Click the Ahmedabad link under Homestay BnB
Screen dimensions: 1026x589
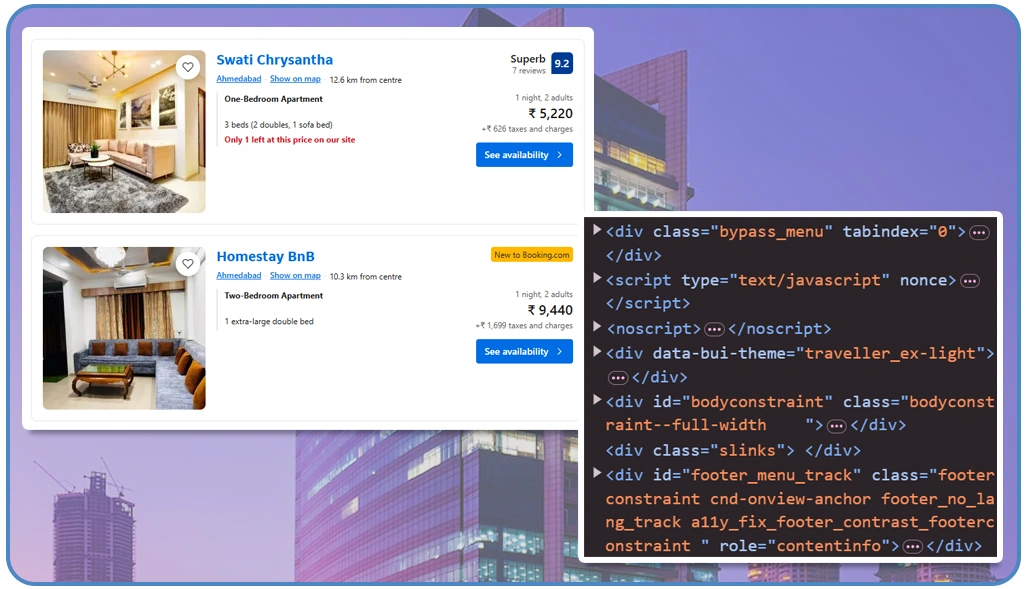click(238, 275)
